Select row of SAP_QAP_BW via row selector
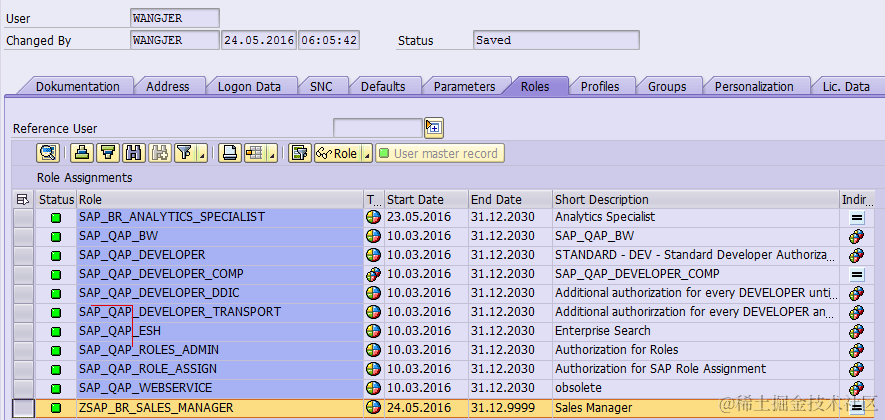This screenshot has height=420, width=885. pyautogui.click(x=24, y=236)
